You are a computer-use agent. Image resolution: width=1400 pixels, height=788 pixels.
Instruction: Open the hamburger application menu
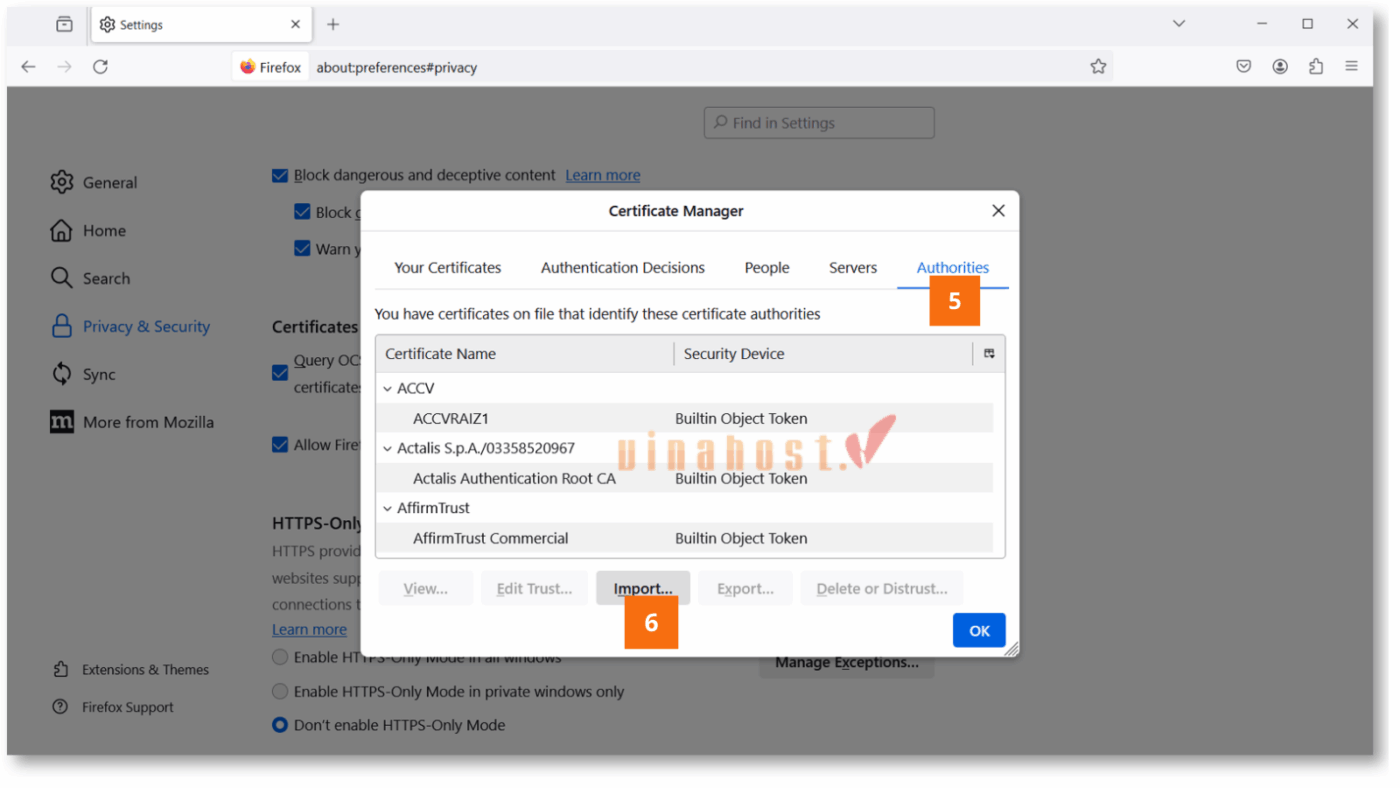(1351, 65)
